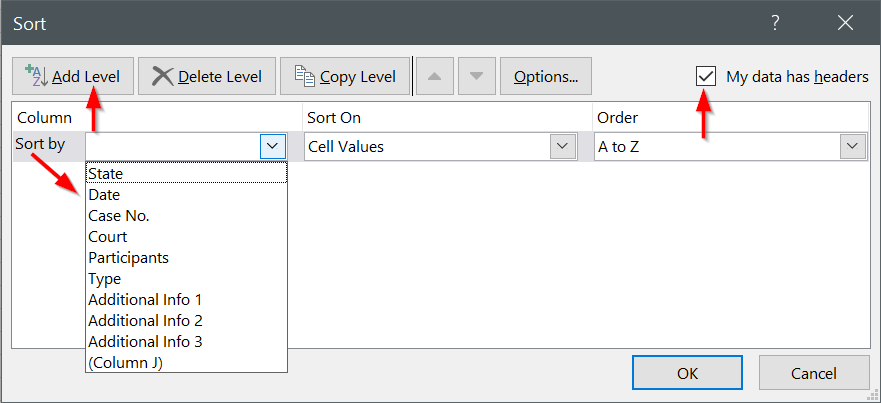881x403 pixels.
Task: Expand the Sort by column dropdown
Action: (x=273, y=147)
